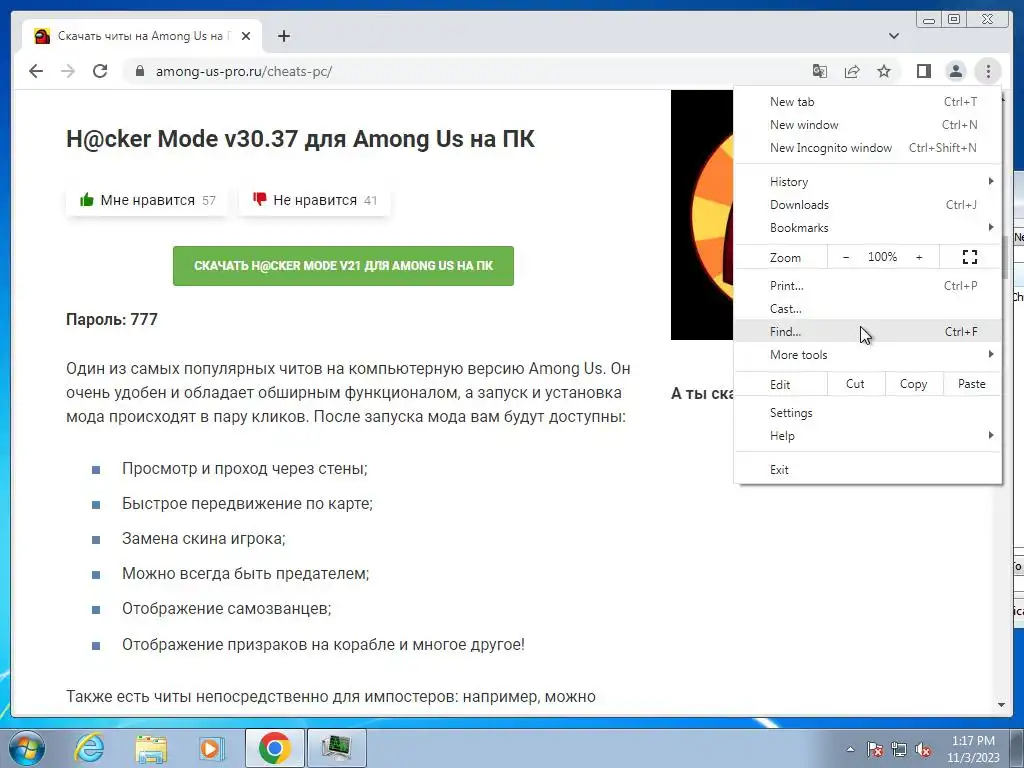Screen dimensions: 1024x768
Task: Expand the More tools submenu
Action: pos(868,355)
